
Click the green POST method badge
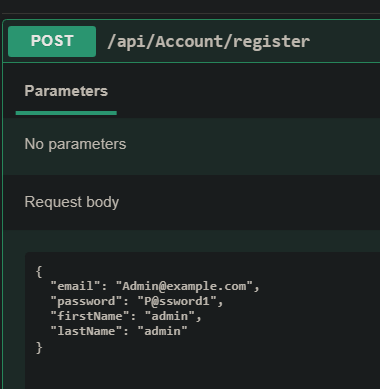point(52,41)
